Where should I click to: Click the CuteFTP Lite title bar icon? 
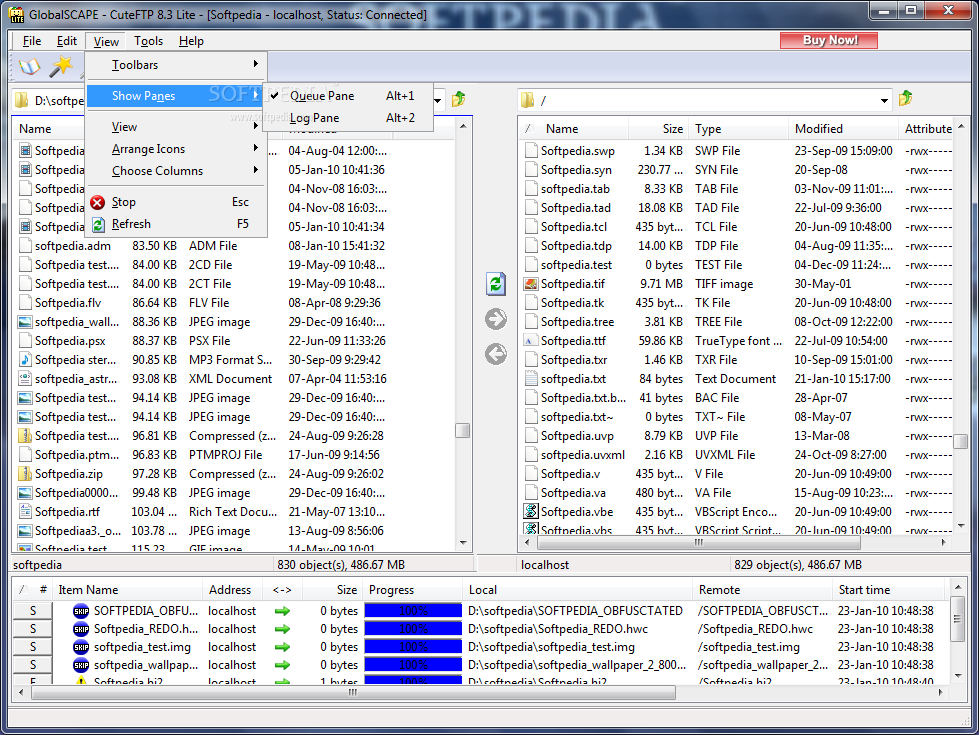click(x=17, y=14)
